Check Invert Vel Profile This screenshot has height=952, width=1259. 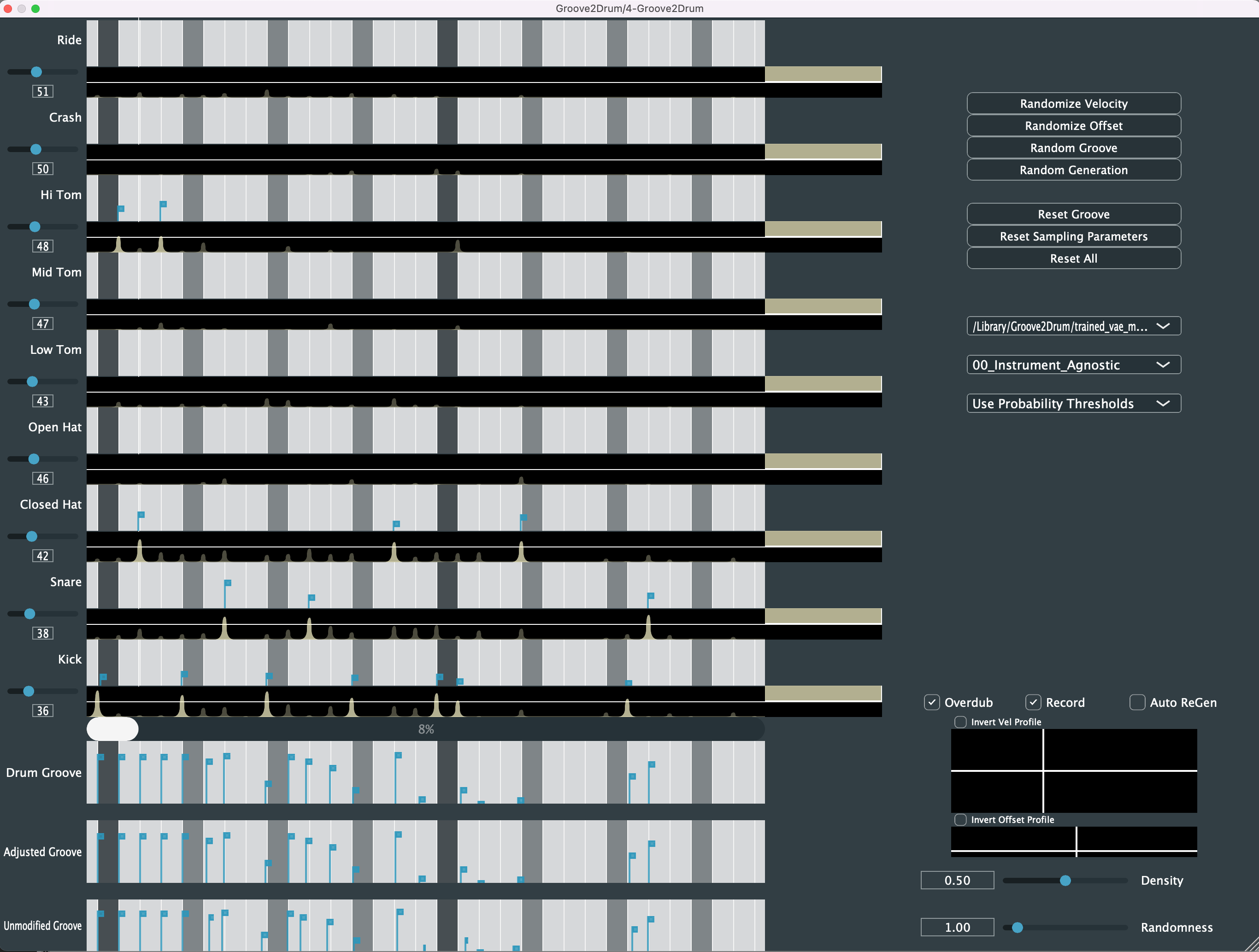pyautogui.click(x=960, y=722)
